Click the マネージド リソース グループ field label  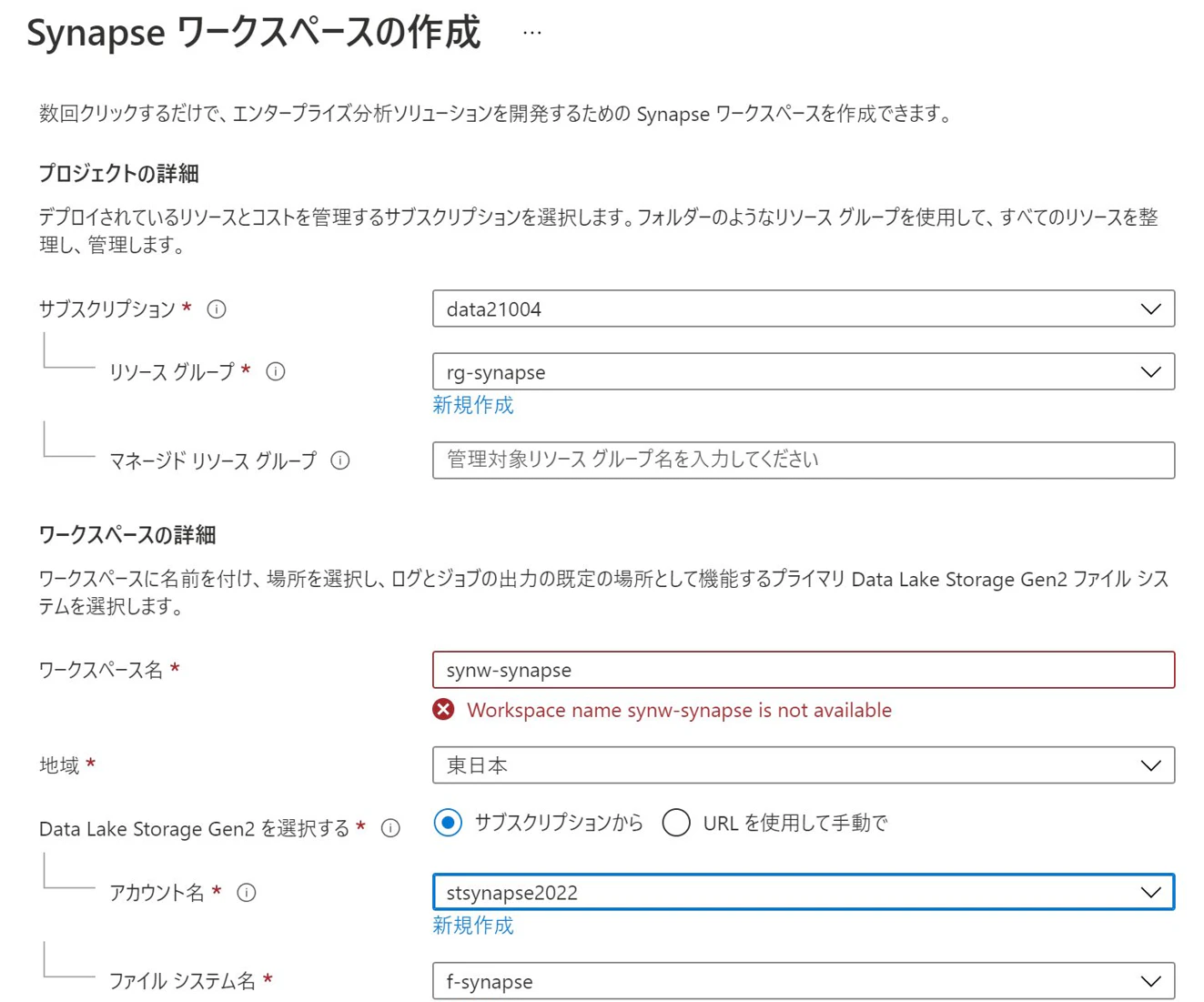(213, 461)
